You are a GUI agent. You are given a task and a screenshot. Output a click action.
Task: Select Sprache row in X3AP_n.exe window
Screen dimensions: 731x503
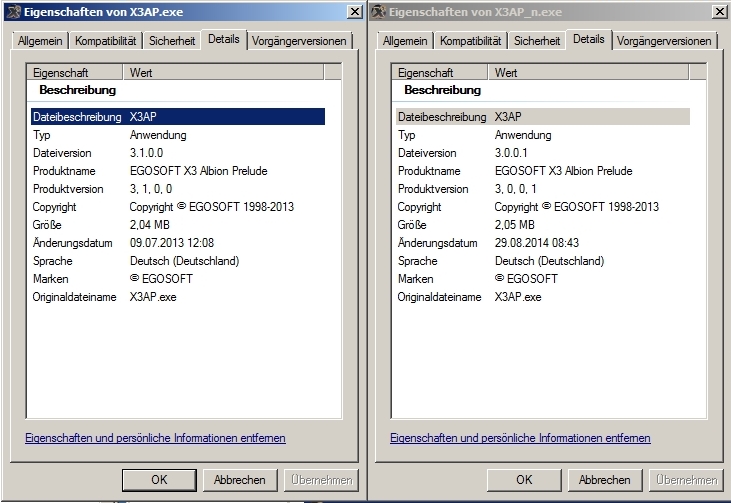click(x=543, y=261)
